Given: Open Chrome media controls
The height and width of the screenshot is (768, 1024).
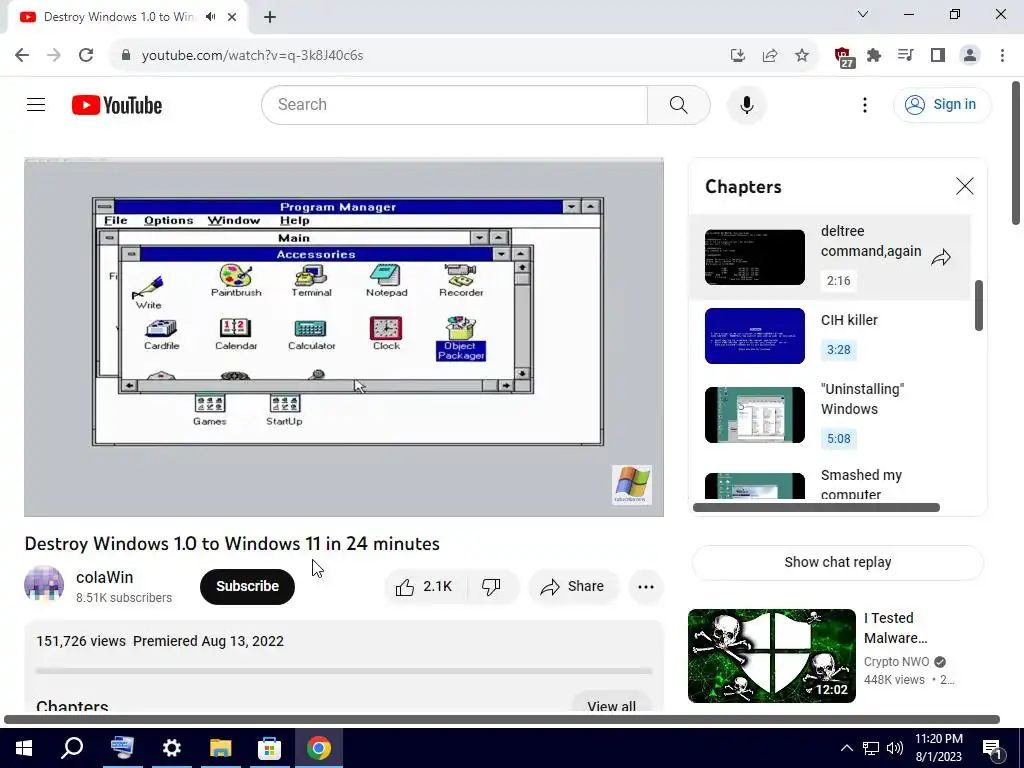Looking at the screenshot, I should pyautogui.click(x=905, y=56).
